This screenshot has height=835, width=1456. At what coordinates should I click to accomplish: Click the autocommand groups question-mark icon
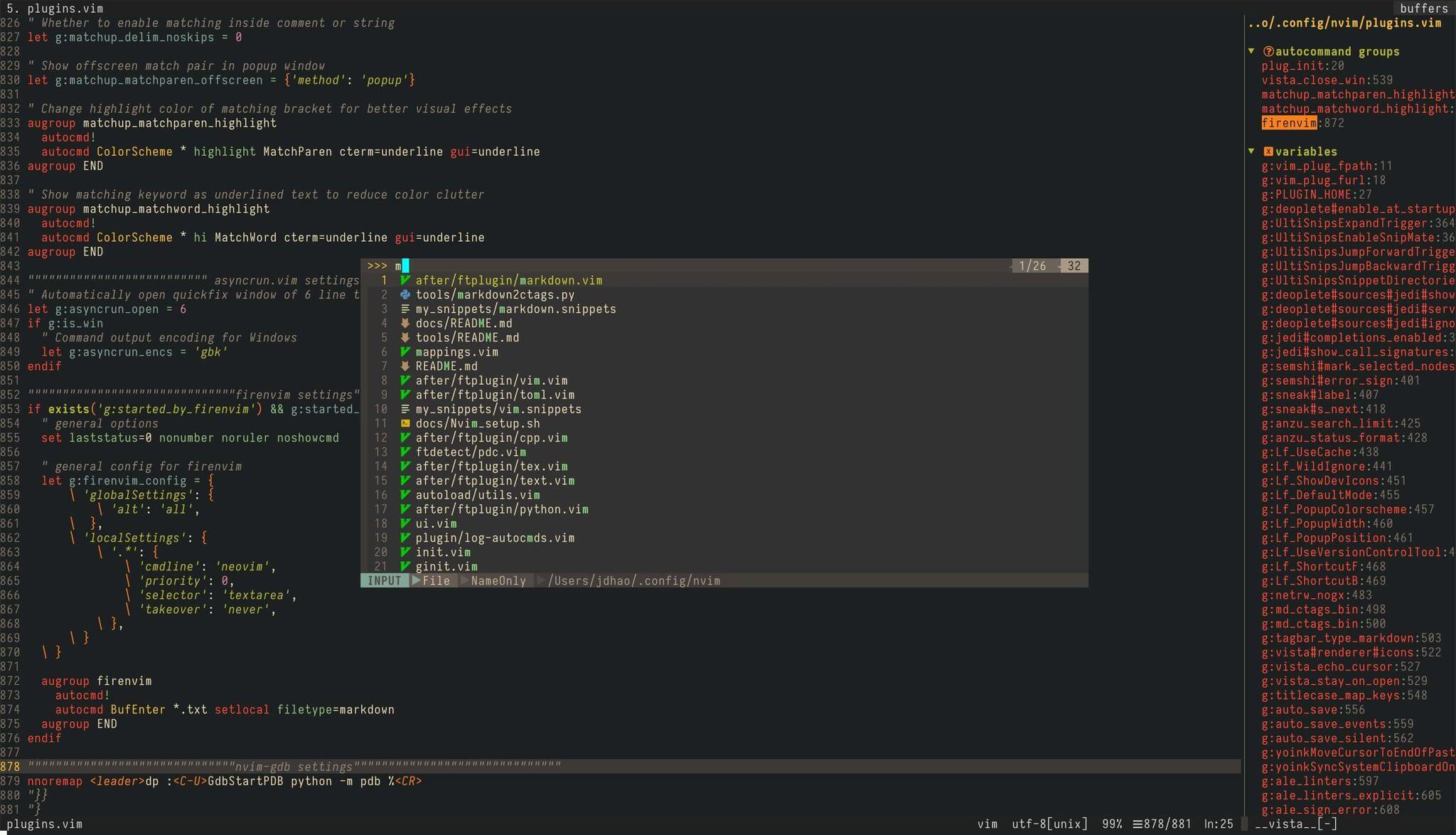(1268, 51)
